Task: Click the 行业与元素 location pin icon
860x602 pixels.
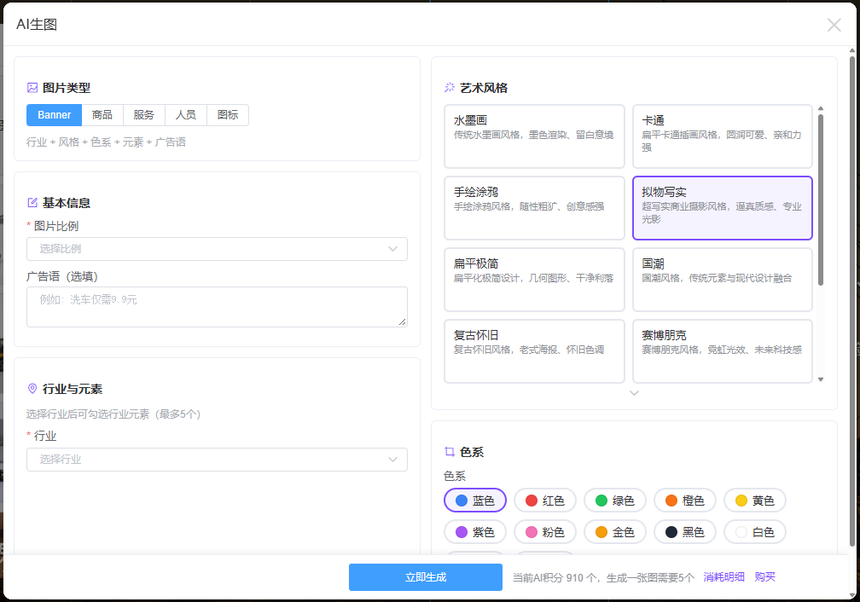Action: [x=32, y=389]
